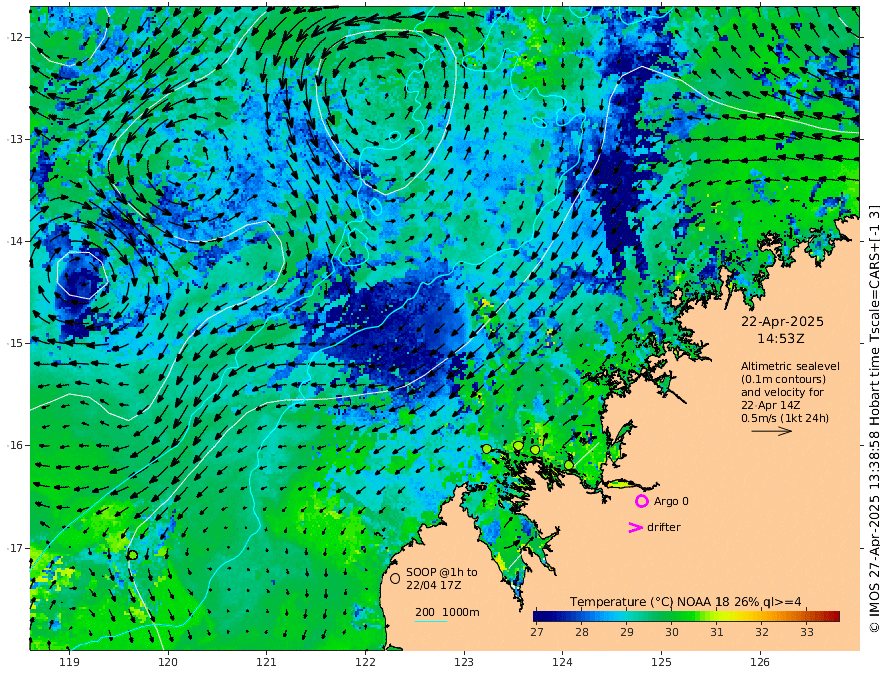Click the '200 1000m' depth legend text

click(x=447, y=612)
